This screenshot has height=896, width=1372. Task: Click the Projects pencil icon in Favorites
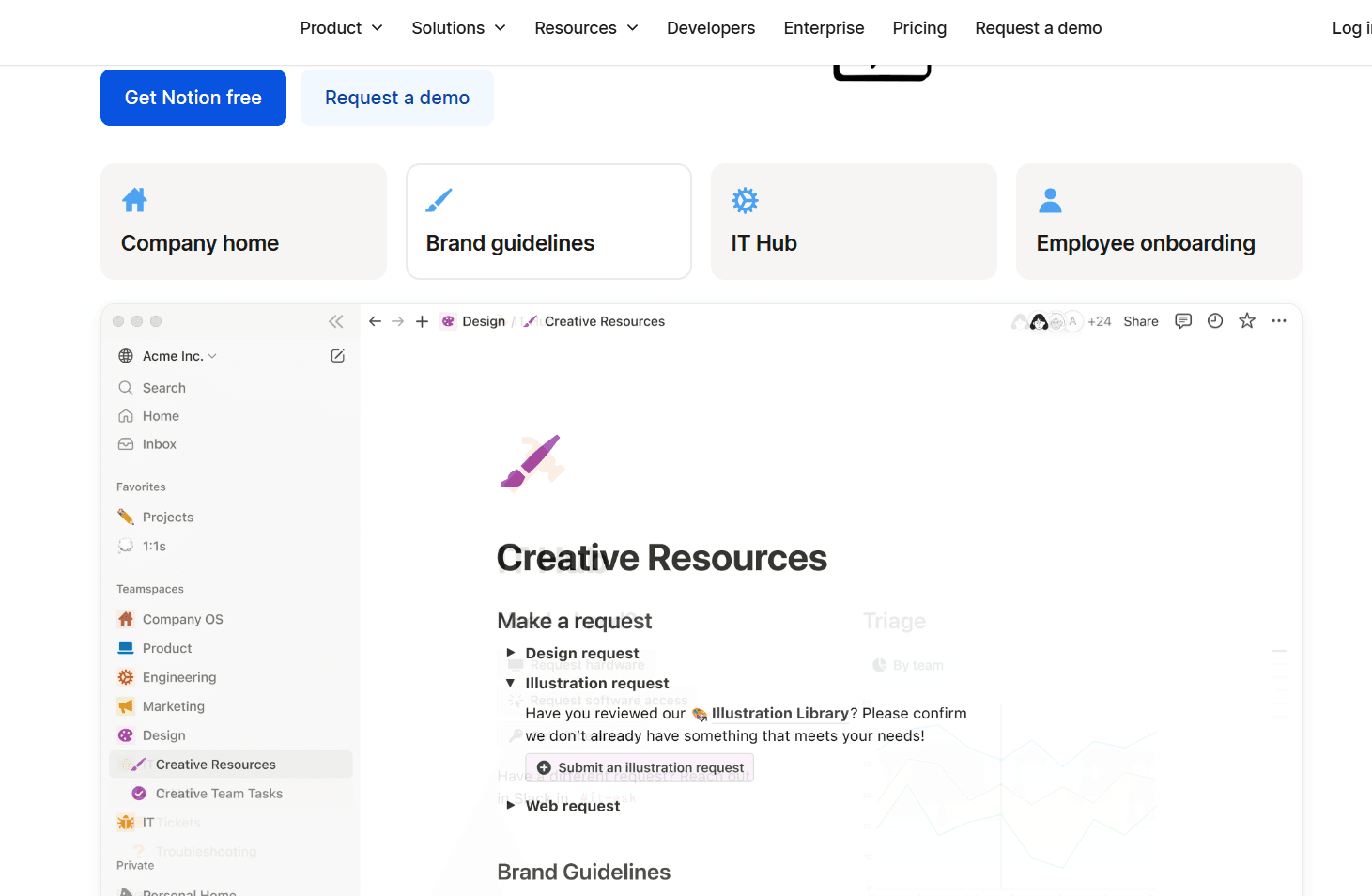click(126, 518)
